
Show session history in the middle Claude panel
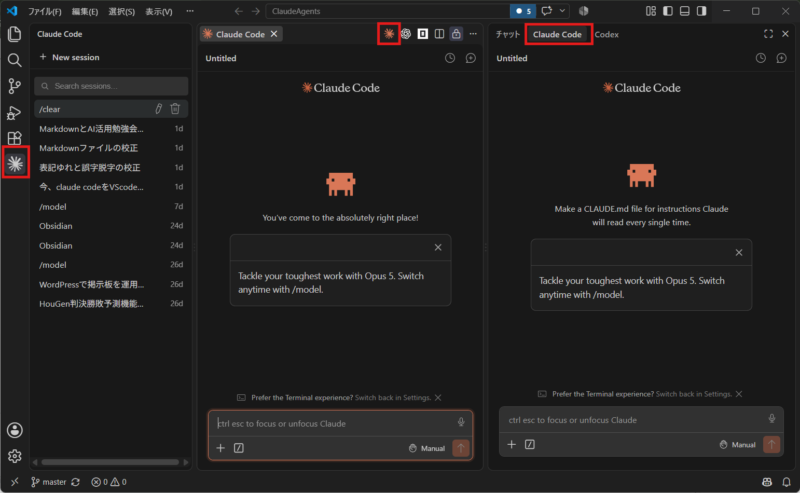450,58
